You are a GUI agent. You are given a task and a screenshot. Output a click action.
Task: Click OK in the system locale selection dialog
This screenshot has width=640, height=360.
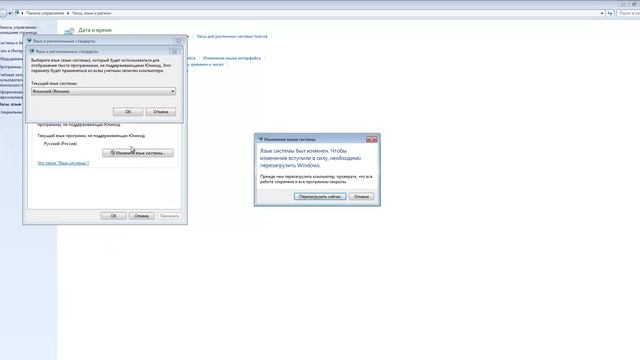[x=128, y=111]
